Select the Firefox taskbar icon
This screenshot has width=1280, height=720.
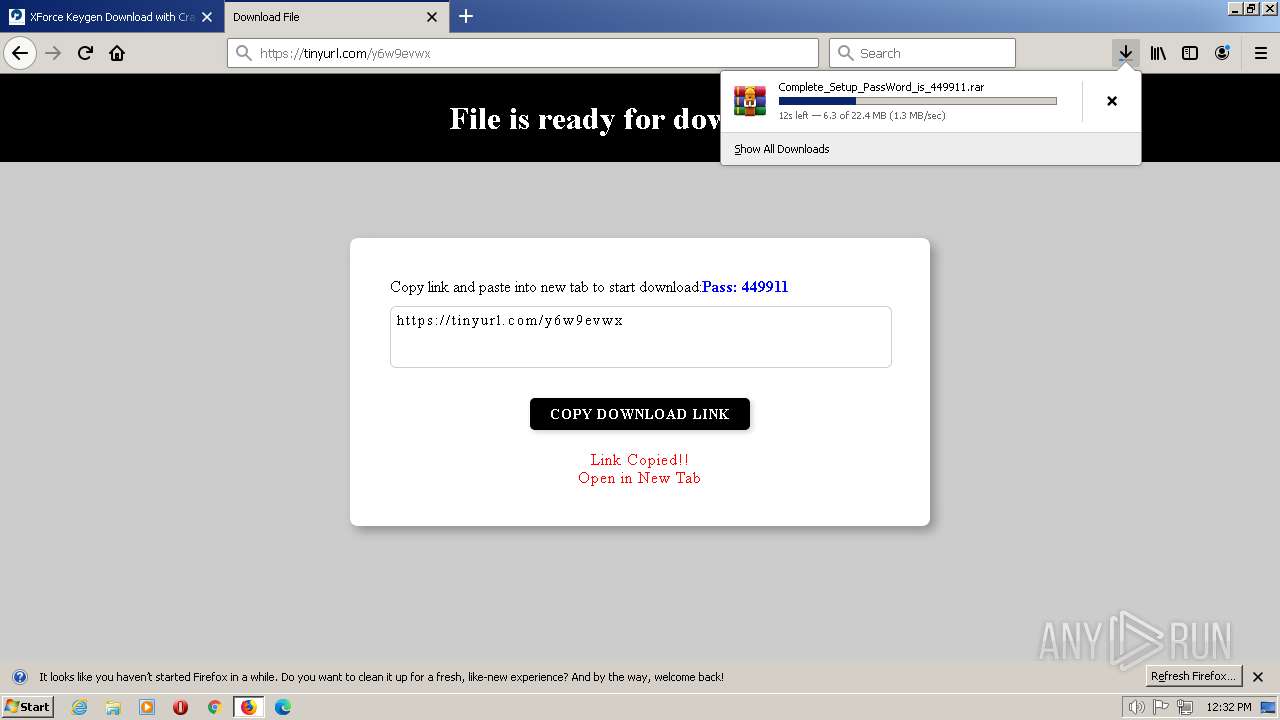click(x=248, y=707)
